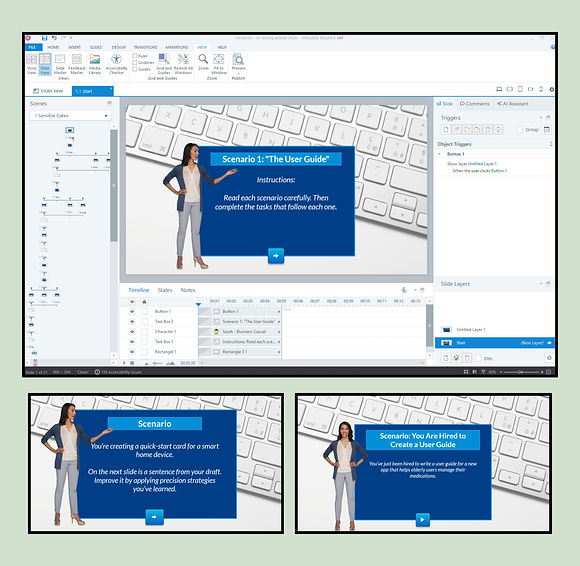Open the SLIDES ribbon tab

pyautogui.click(x=96, y=47)
